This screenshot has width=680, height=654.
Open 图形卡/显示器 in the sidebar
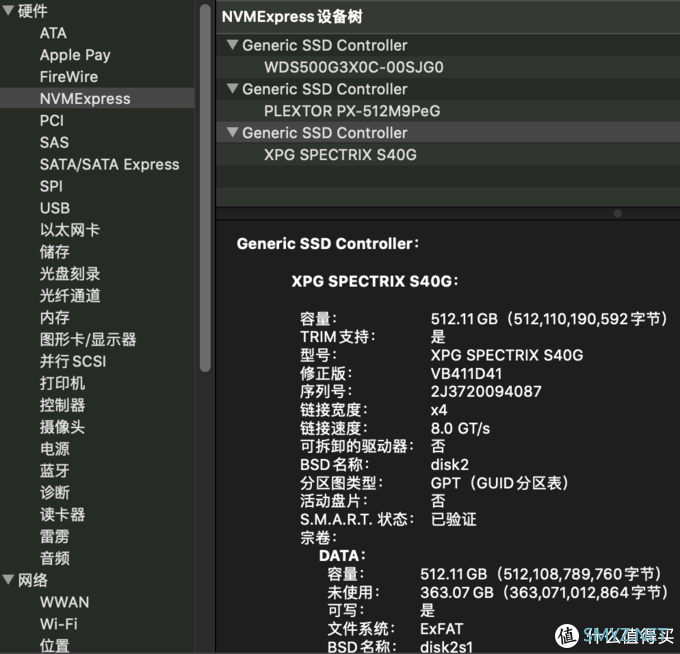(x=88, y=339)
